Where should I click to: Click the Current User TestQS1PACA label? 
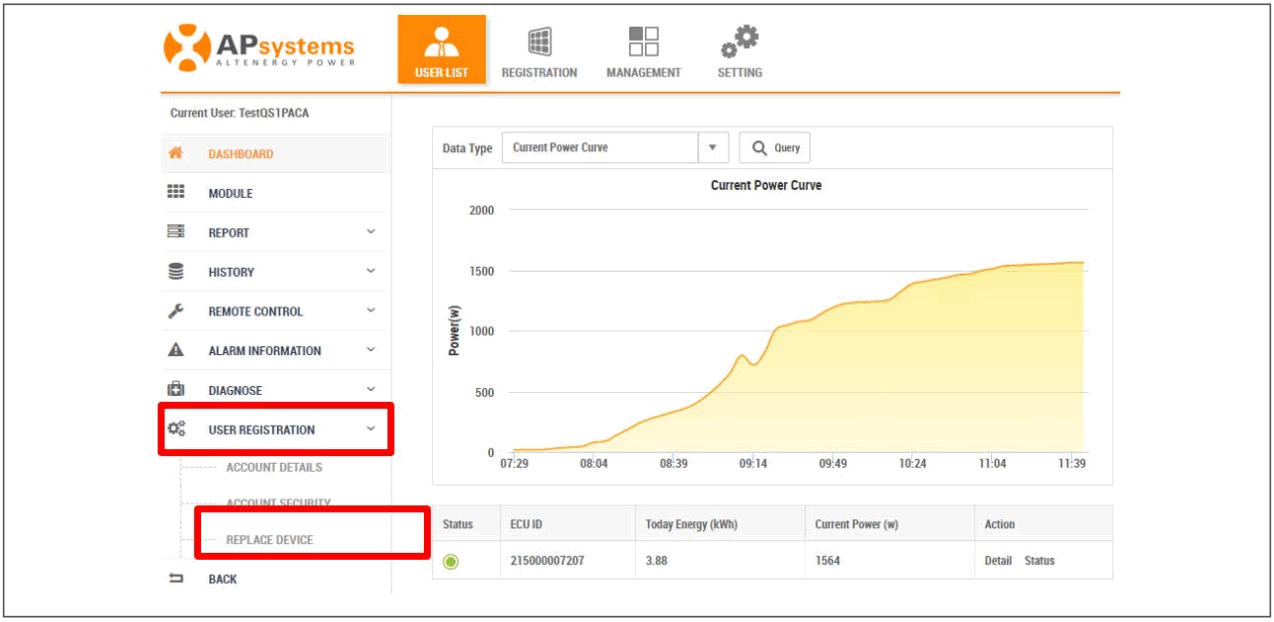[240, 113]
